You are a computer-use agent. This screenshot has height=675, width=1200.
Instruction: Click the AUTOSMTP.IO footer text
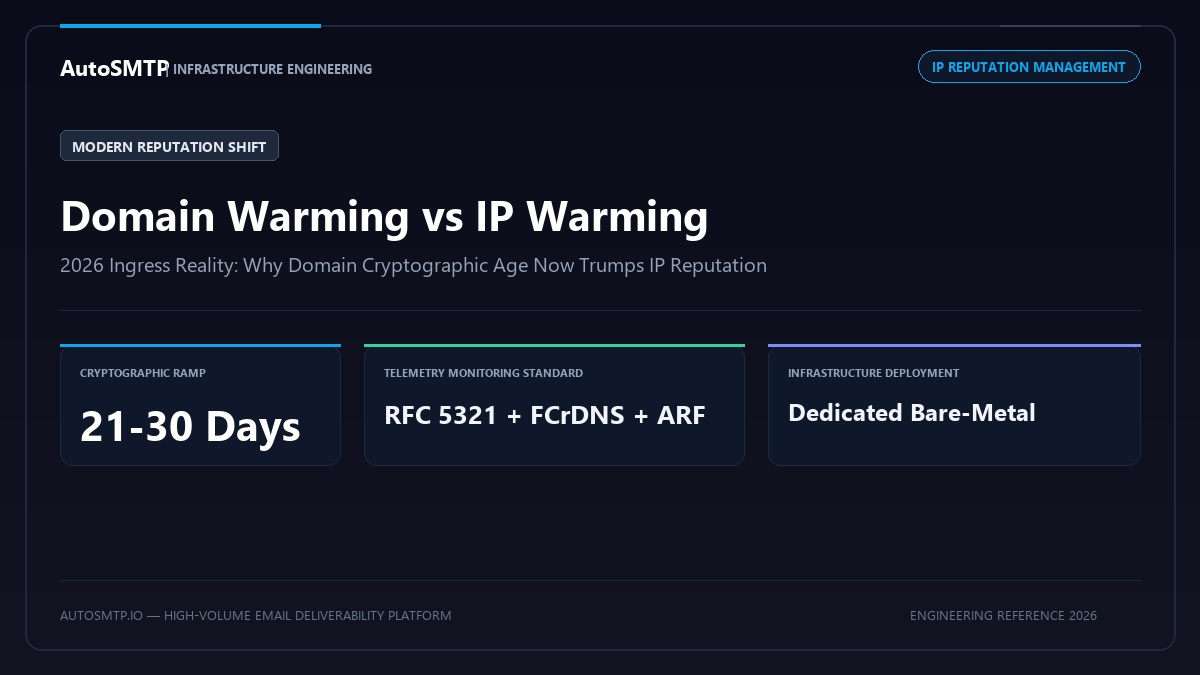coord(255,615)
